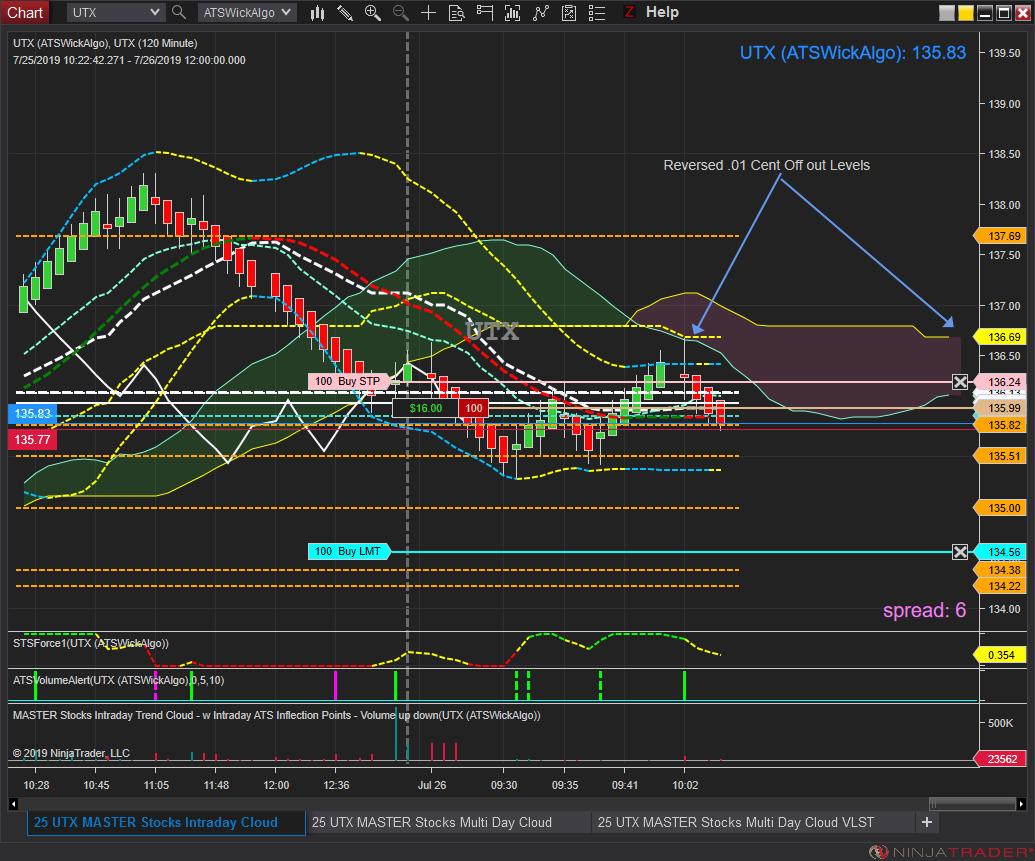Image resolution: width=1035 pixels, height=861 pixels.
Task: Click the red Z toolbar icon
Action: tap(628, 12)
